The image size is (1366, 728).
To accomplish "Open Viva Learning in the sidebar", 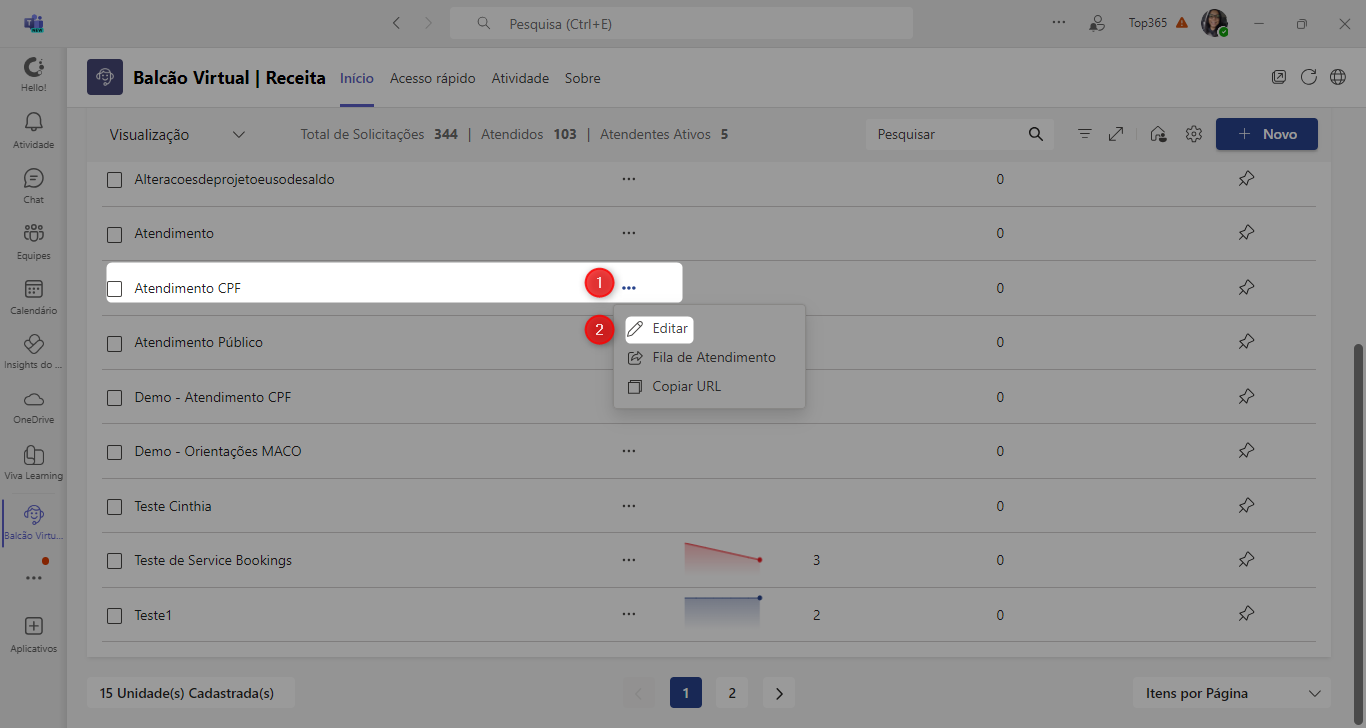I will coord(33,462).
